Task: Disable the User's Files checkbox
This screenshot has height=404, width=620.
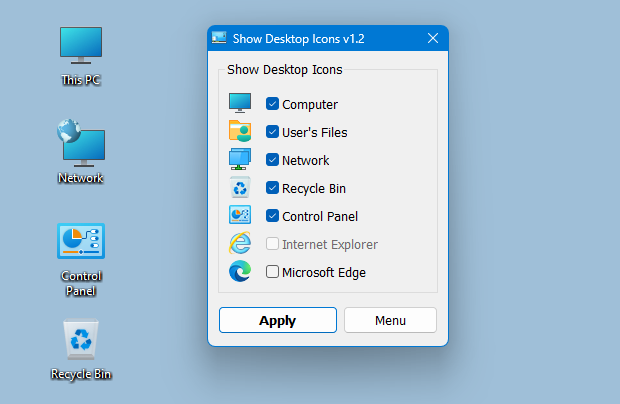Action: click(272, 132)
